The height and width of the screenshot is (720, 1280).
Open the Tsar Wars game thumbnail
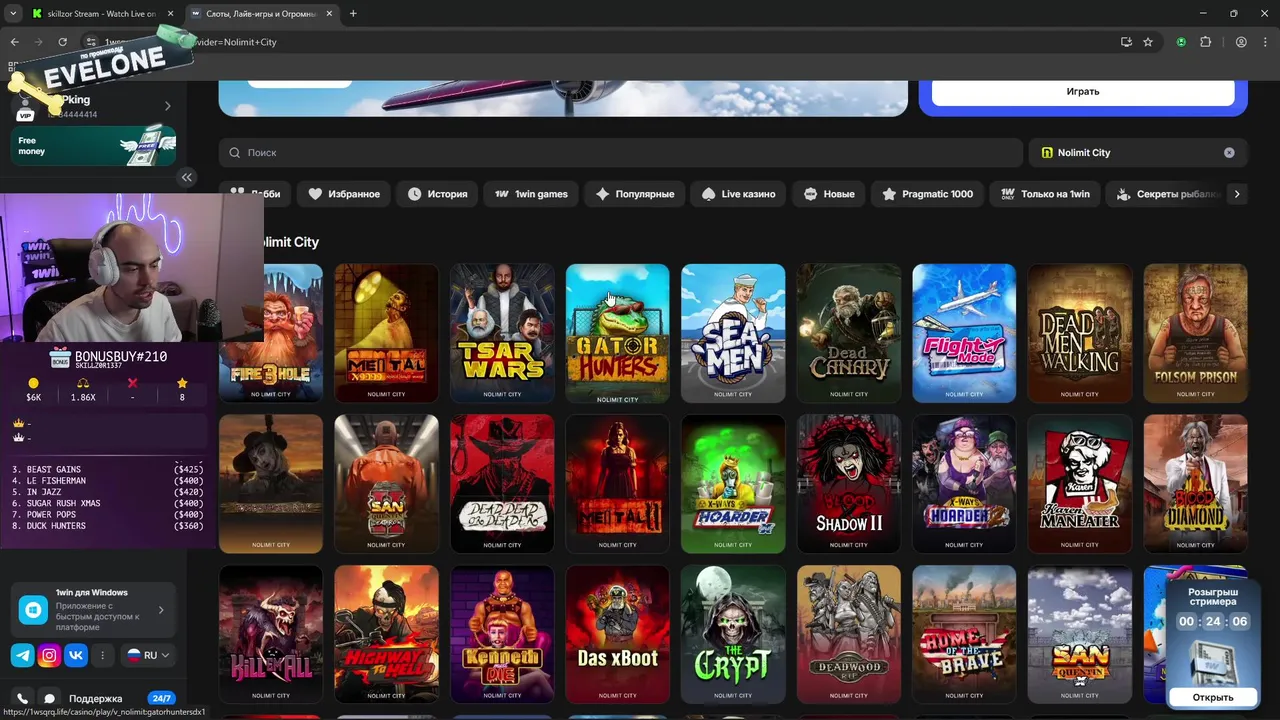[x=502, y=333]
